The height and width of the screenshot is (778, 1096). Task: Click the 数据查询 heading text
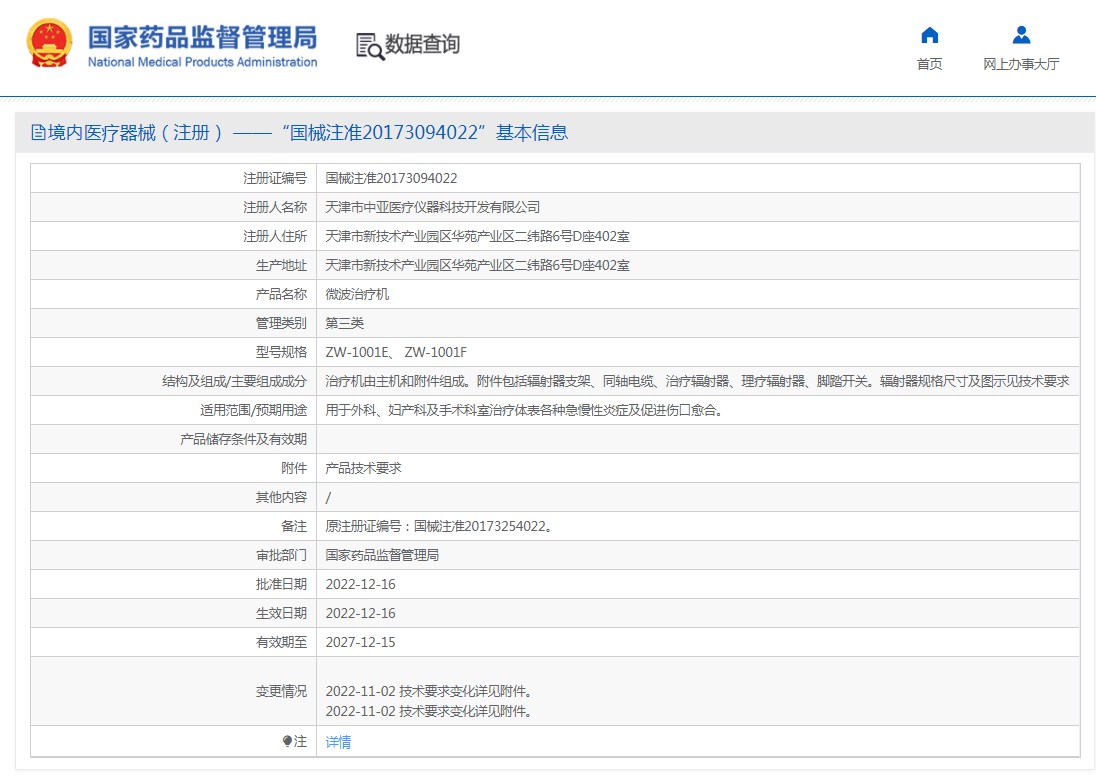423,44
